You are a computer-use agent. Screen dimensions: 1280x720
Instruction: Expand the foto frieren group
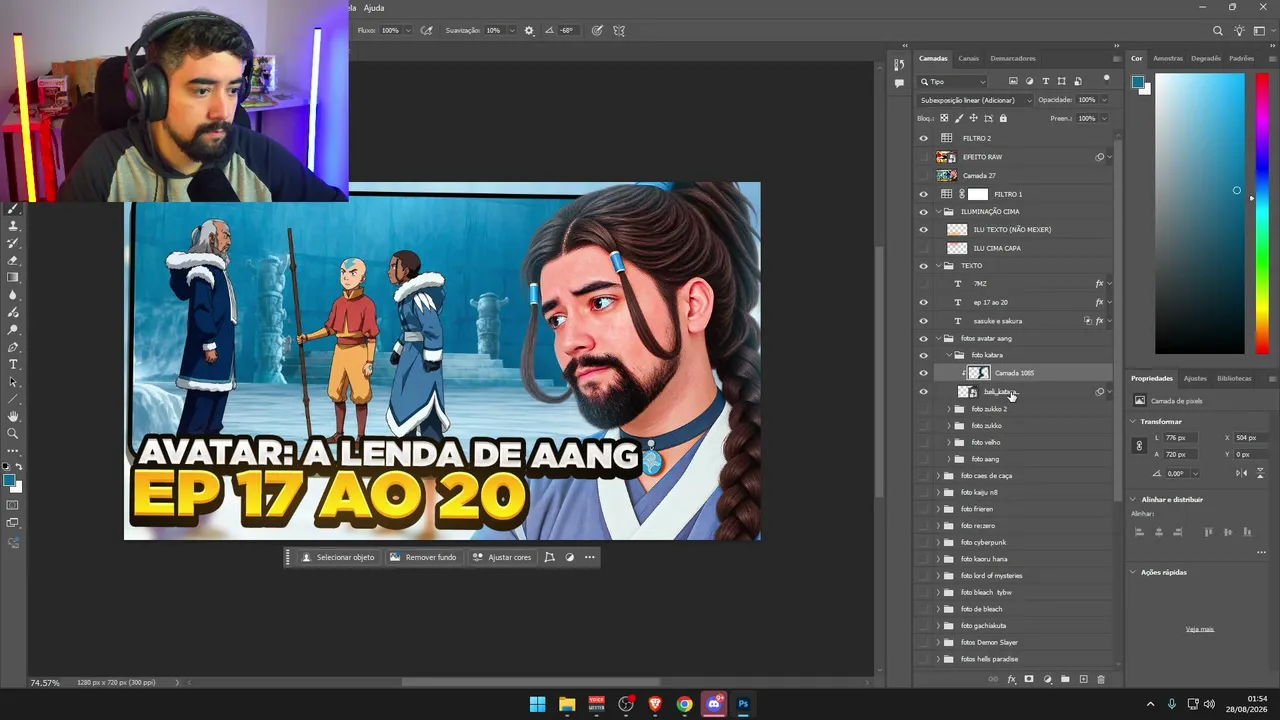[938, 509]
